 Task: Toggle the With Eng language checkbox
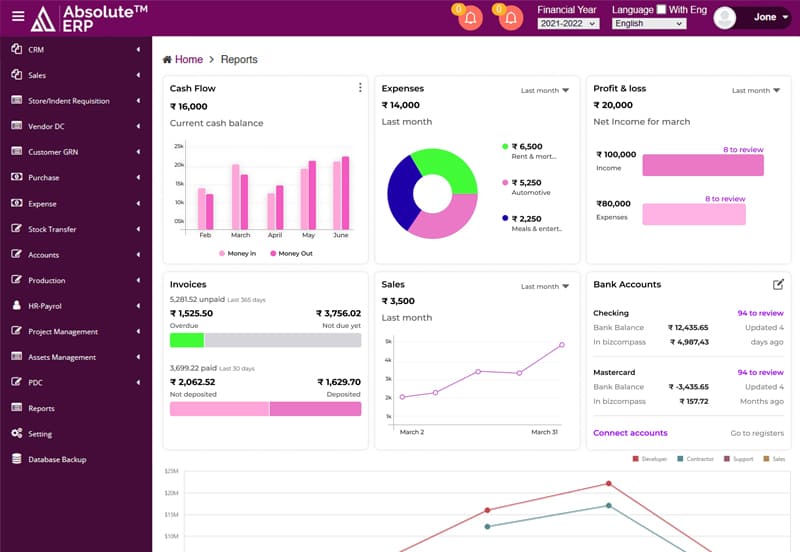point(661,10)
